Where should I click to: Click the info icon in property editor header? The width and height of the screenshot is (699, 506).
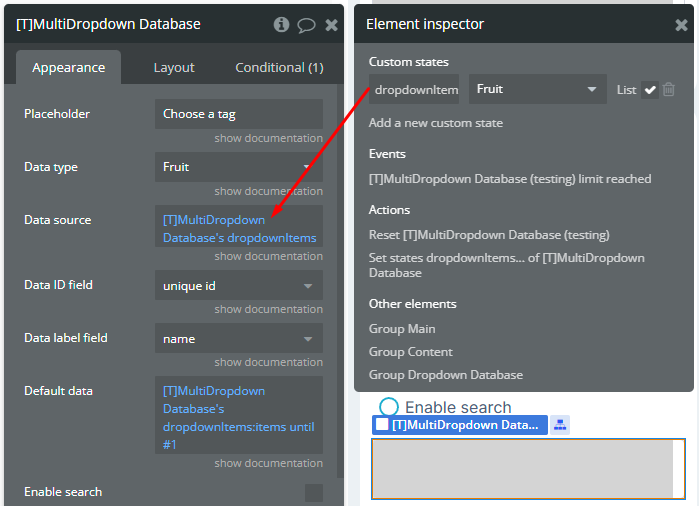click(282, 24)
